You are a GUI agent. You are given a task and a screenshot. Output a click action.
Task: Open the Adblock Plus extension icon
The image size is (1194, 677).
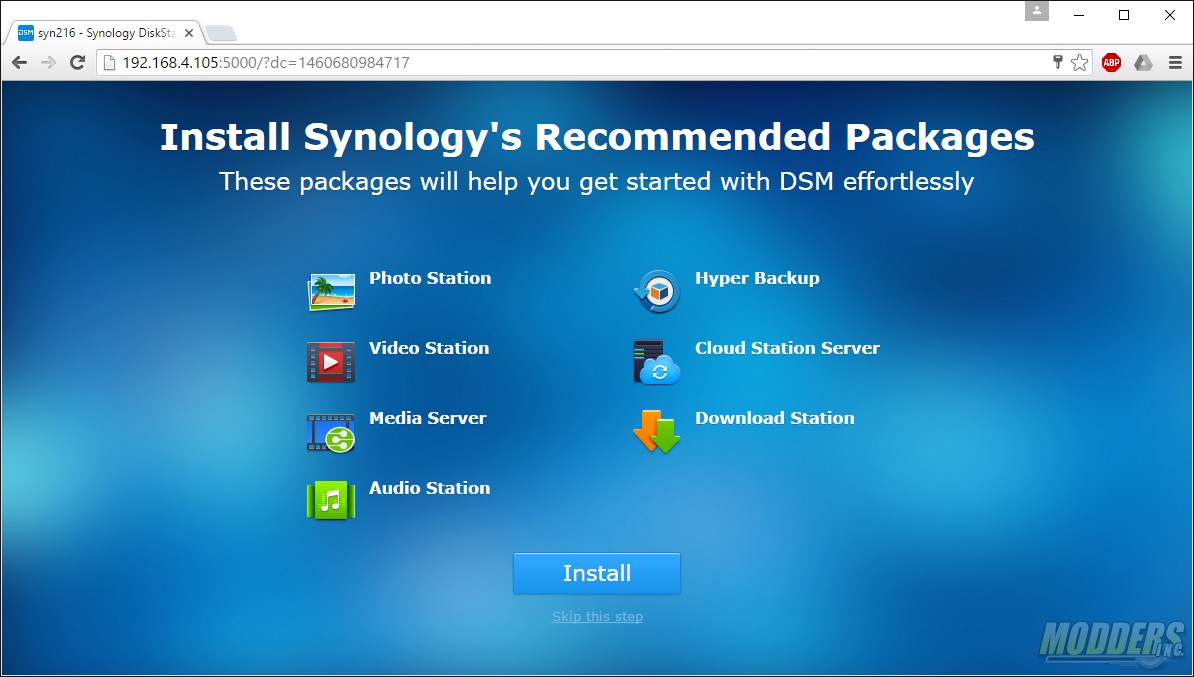pos(1112,62)
